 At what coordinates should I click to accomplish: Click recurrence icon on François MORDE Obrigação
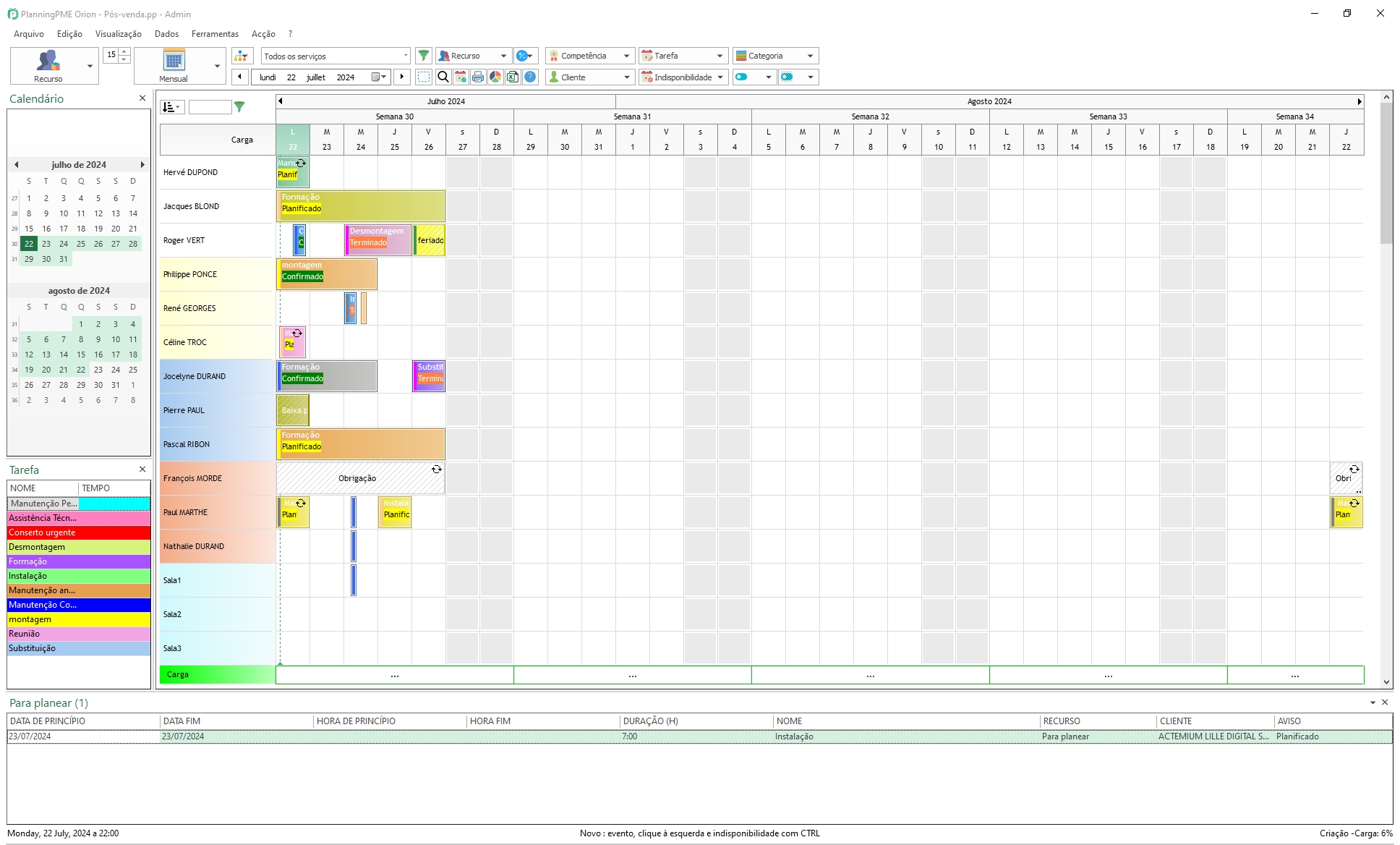437,470
